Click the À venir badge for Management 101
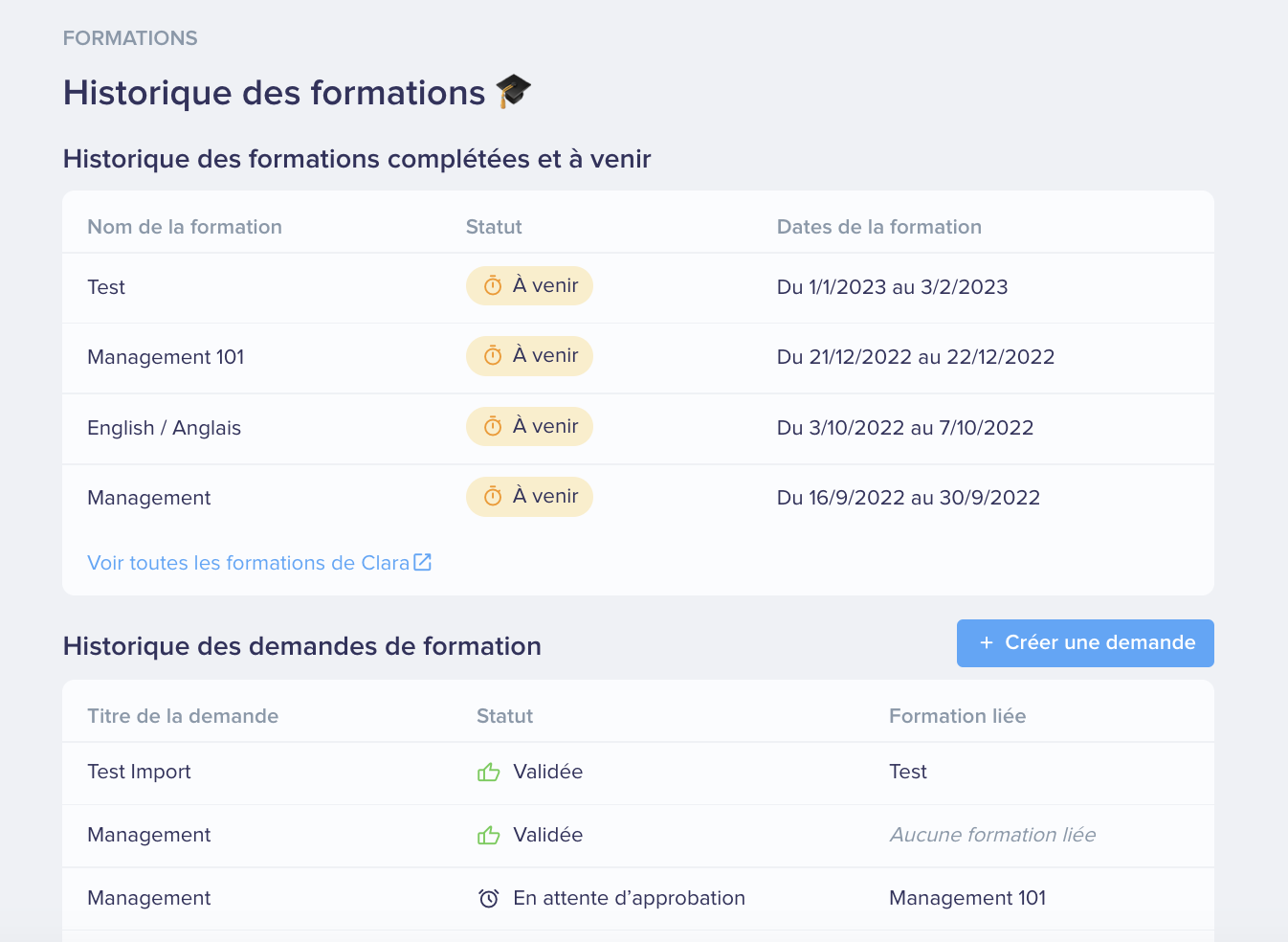Image resolution: width=1288 pixels, height=942 pixels. [x=529, y=356]
